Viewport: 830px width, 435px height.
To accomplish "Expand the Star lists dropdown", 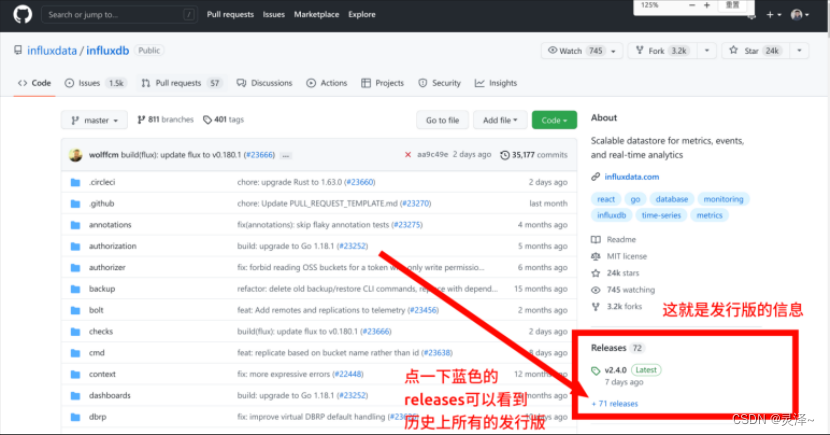I will [799, 51].
